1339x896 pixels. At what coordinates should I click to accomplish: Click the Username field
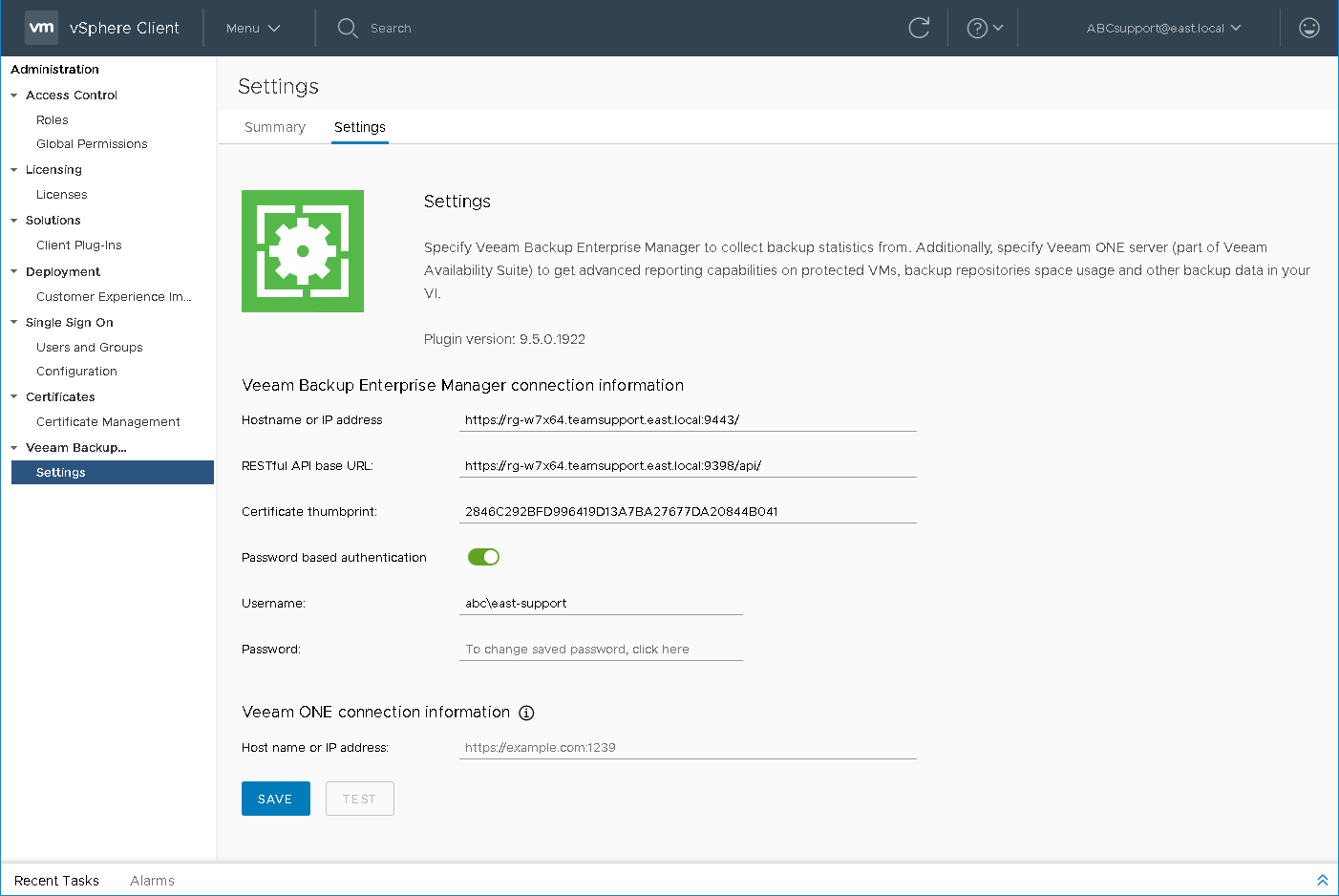pyautogui.click(x=601, y=604)
